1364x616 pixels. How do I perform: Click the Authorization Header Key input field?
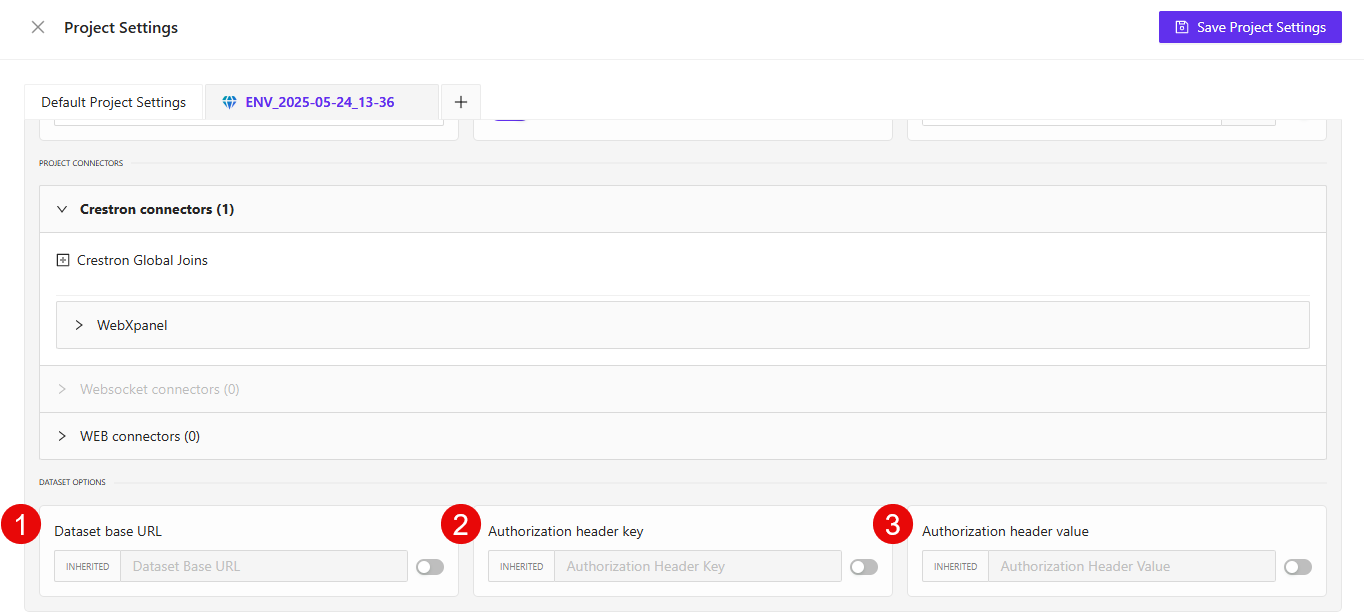coord(698,566)
